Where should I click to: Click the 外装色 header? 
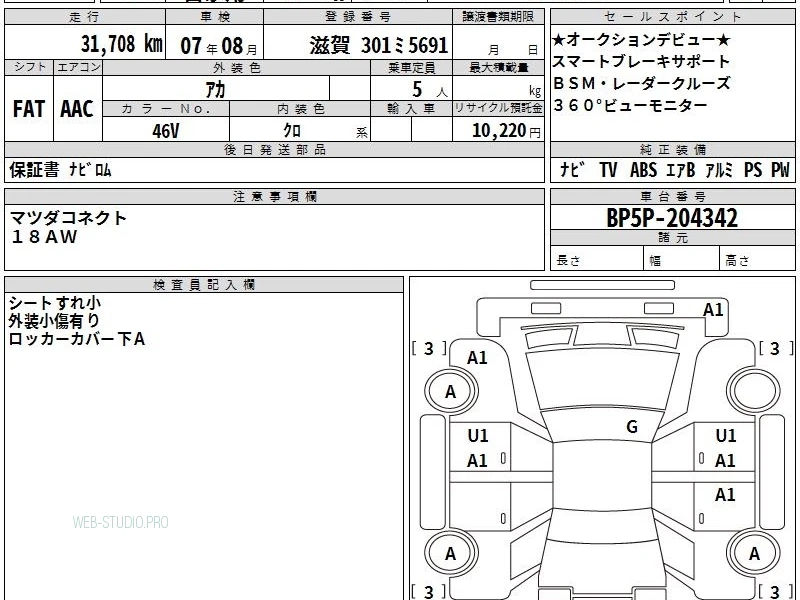click(x=236, y=67)
